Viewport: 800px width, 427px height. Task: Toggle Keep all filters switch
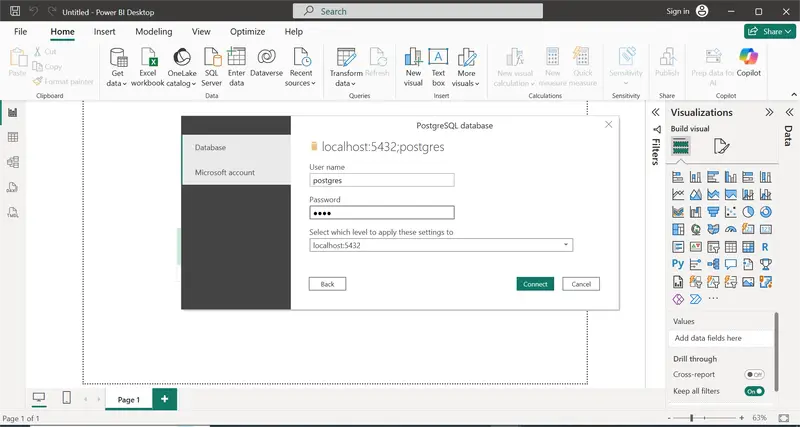pos(754,391)
